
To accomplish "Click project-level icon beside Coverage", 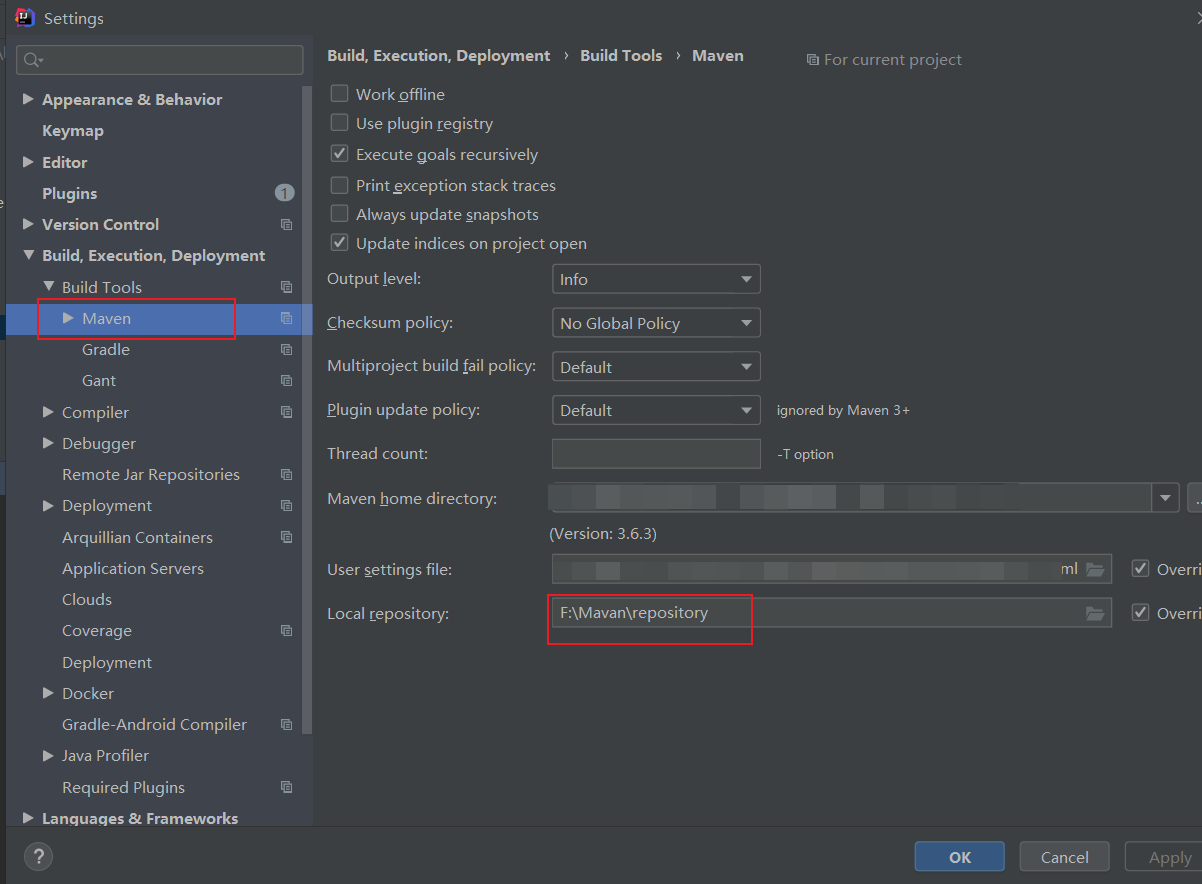I will point(287,631).
